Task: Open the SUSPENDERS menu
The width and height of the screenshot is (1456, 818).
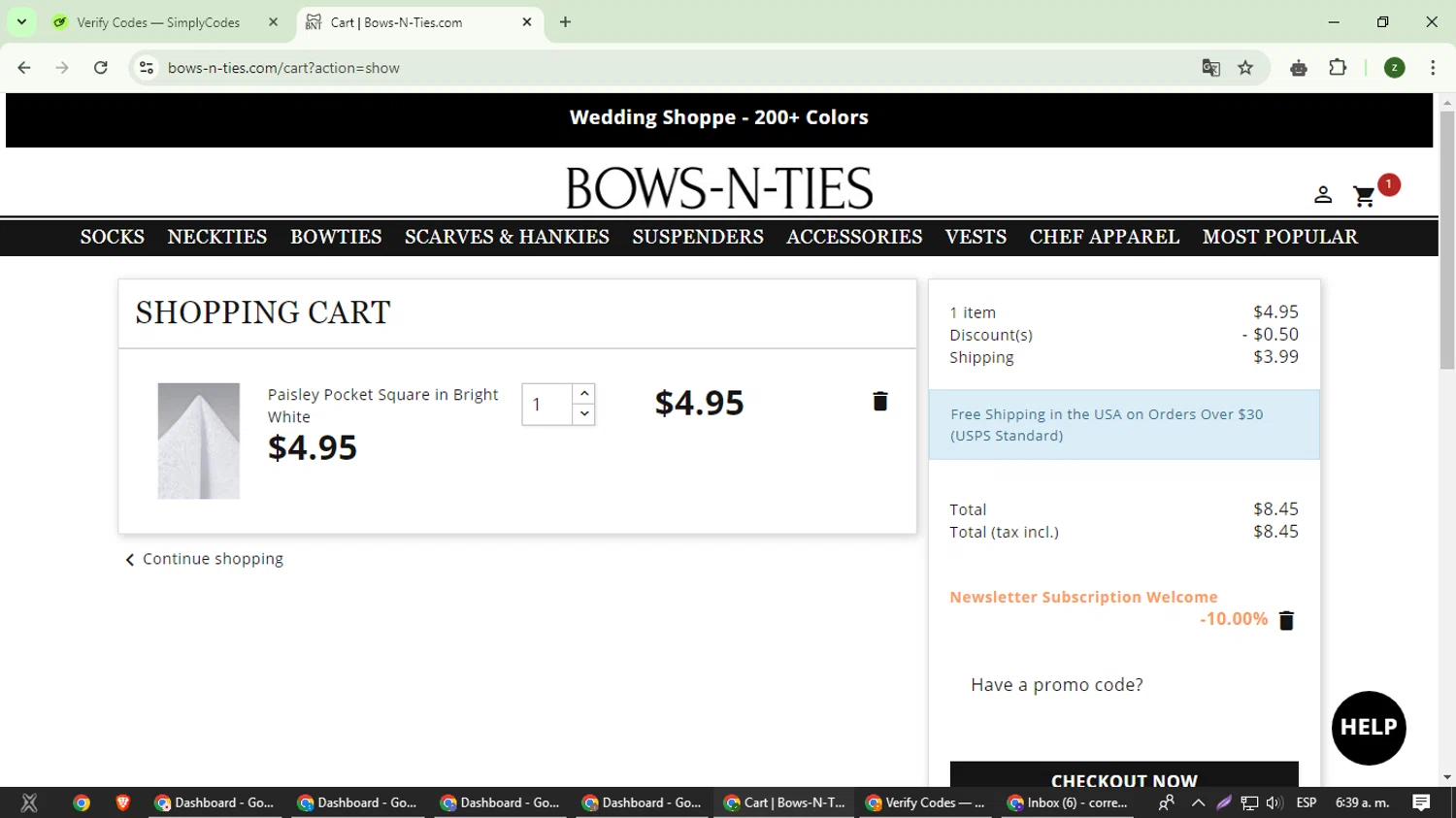Action: coord(698,237)
